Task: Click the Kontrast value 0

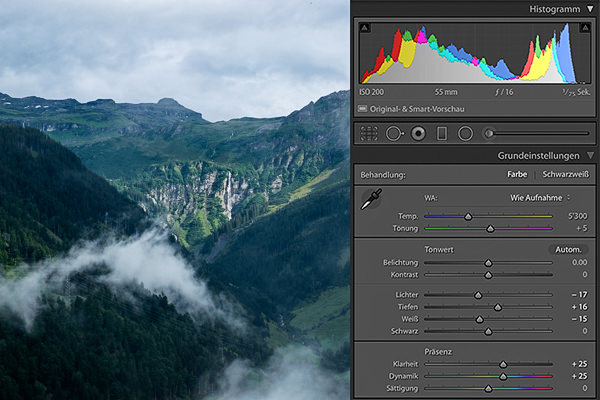Action: click(x=585, y=275)
